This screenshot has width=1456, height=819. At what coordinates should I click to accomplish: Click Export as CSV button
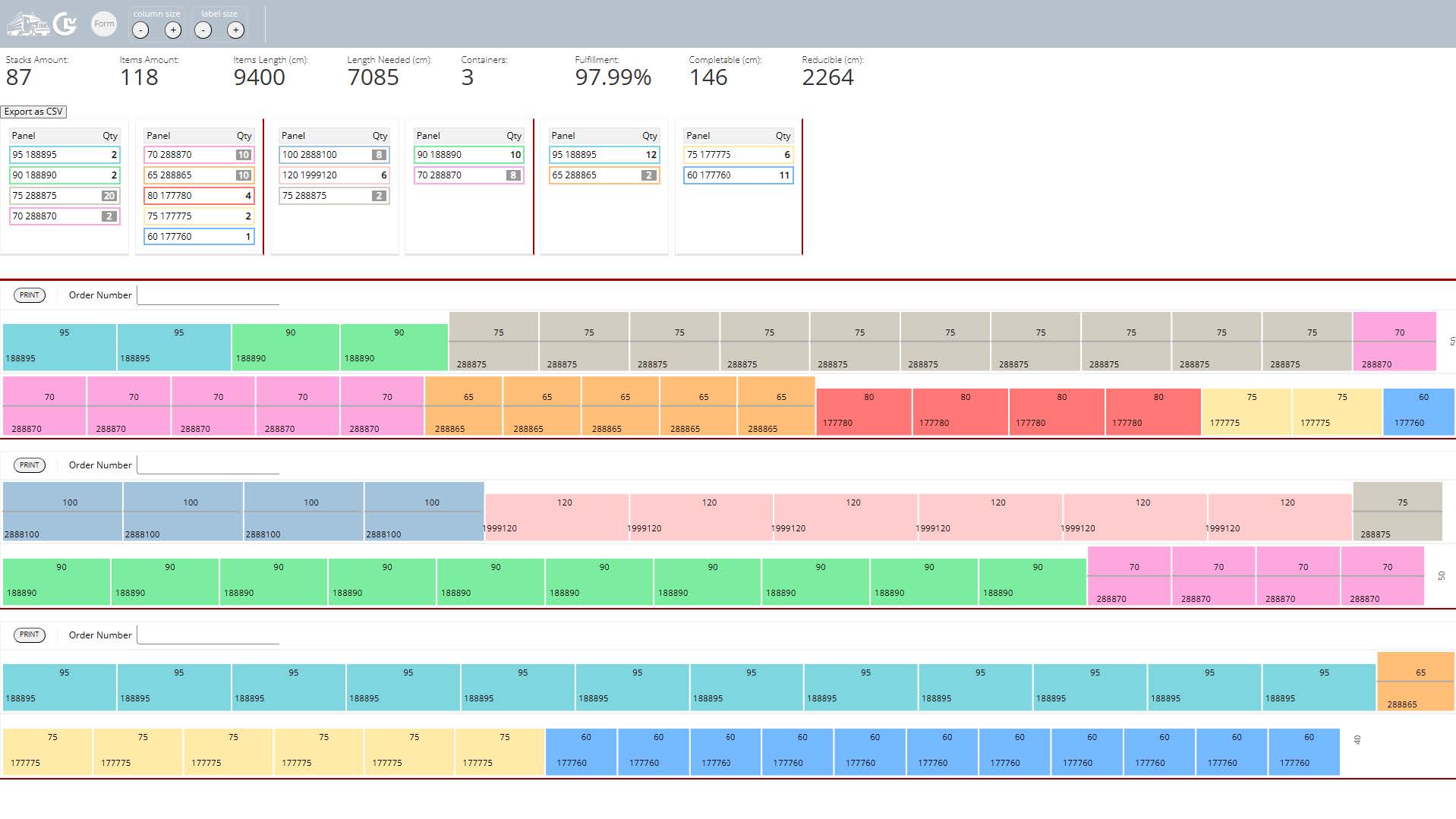33,112
